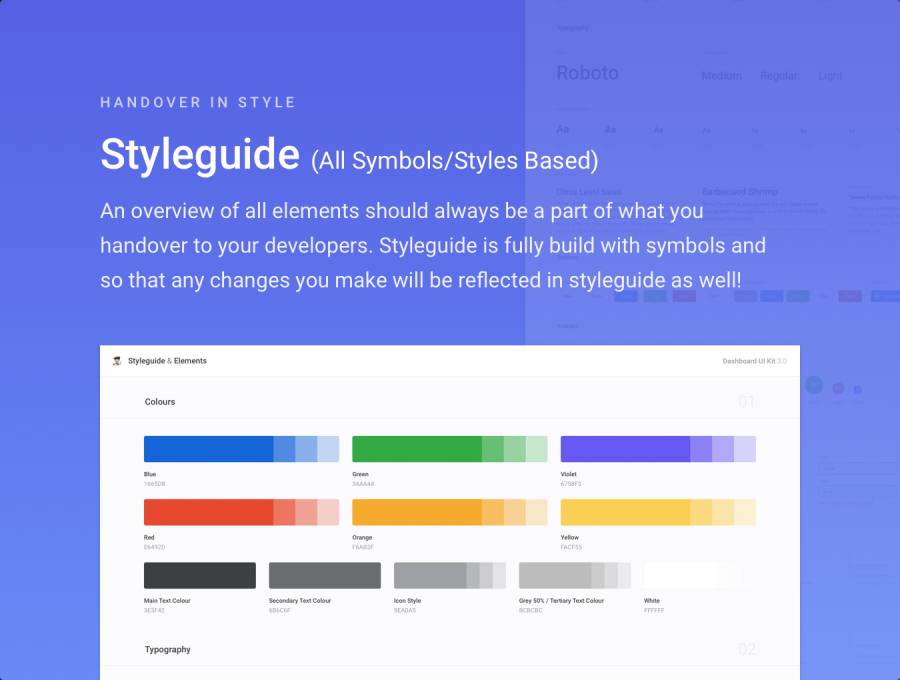Viewport: 900px width, 680px height.
Task: Choose the Icon Style grey swatch
Action: 430,575
